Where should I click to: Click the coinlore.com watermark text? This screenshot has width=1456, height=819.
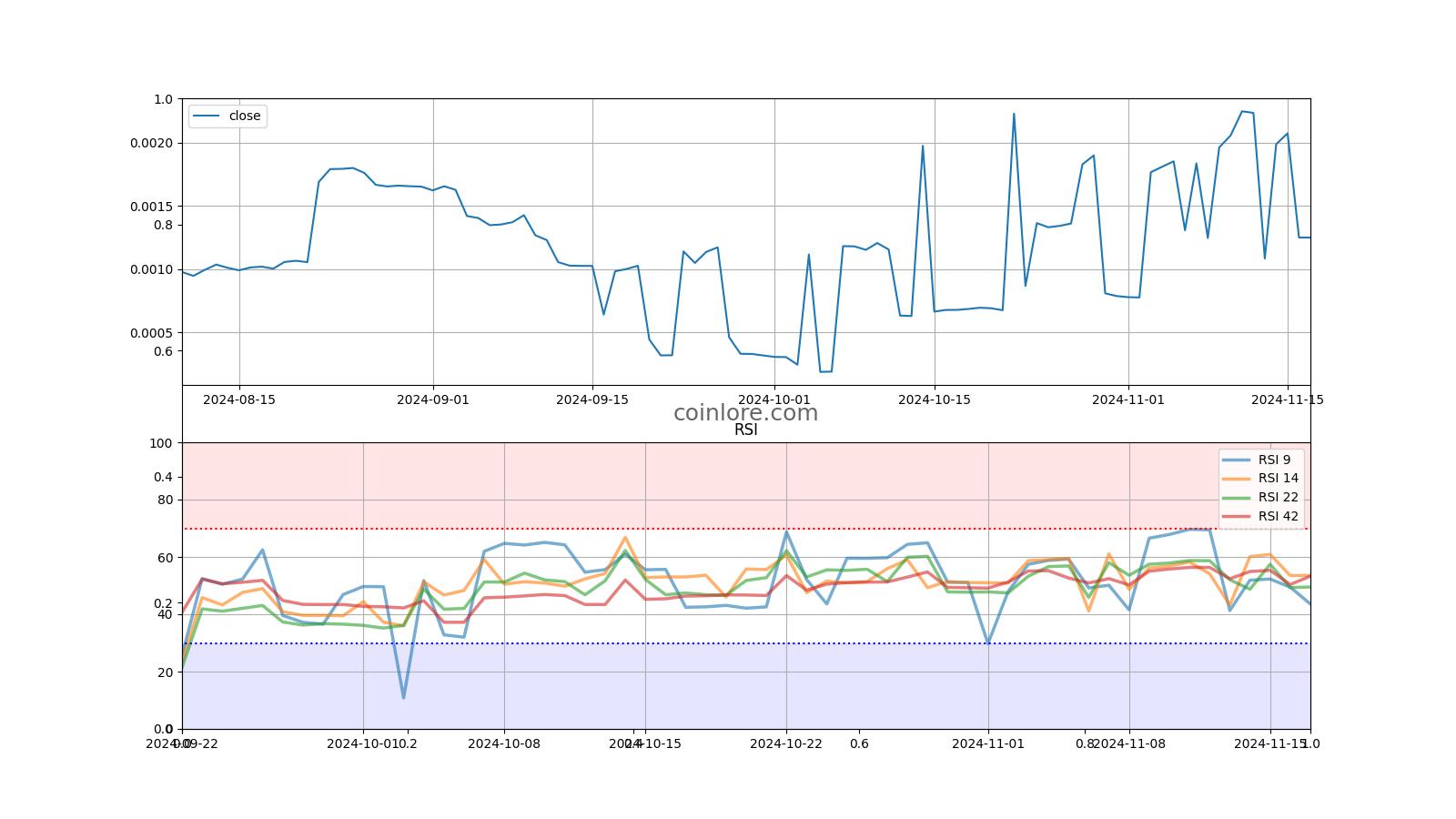tap(745, 413)
